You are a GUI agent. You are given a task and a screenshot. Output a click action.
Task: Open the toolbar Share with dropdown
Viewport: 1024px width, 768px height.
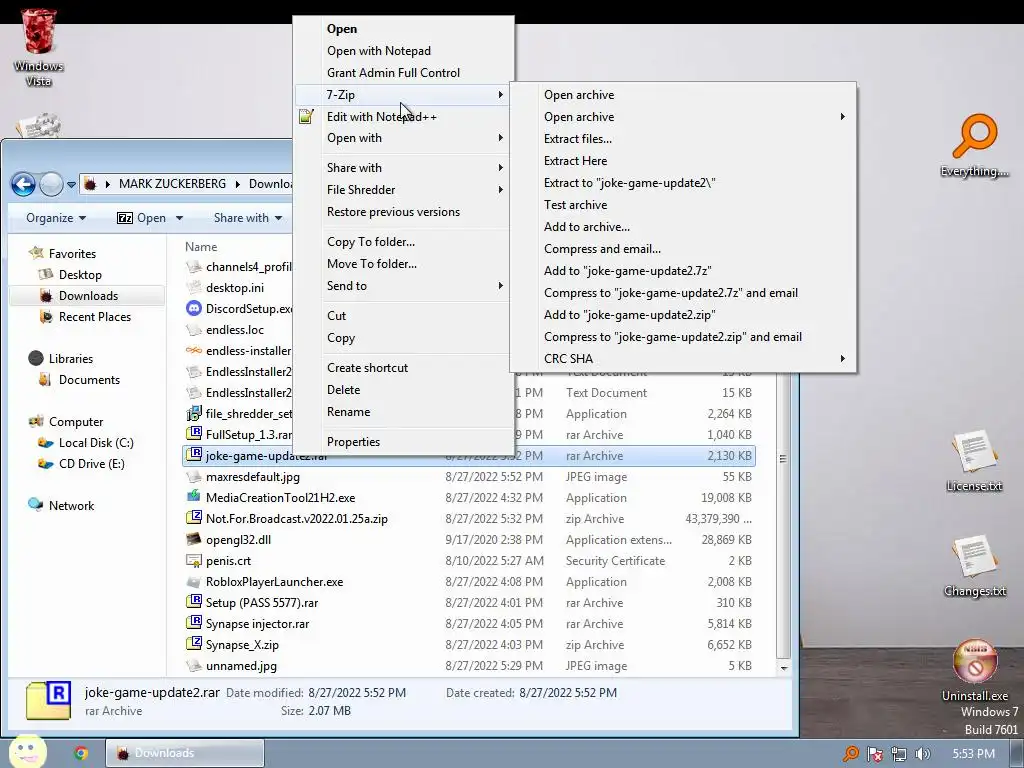tap(248, 218)
